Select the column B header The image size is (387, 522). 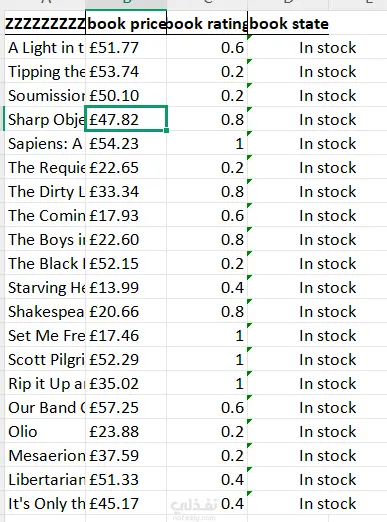[126, 3]
